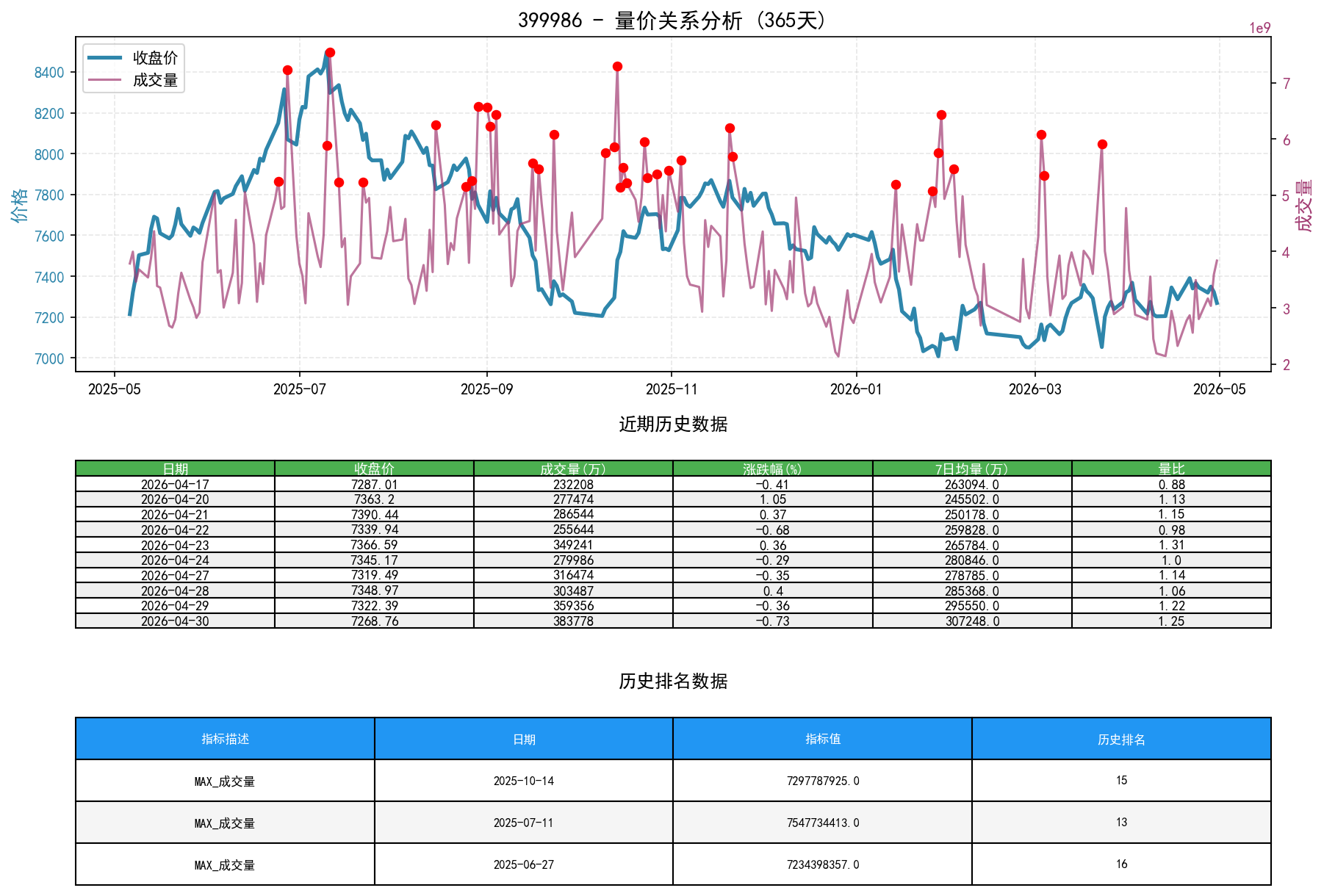Click volume value 349241
Viewport: 1324px width, 896px height.
[573, 545]
